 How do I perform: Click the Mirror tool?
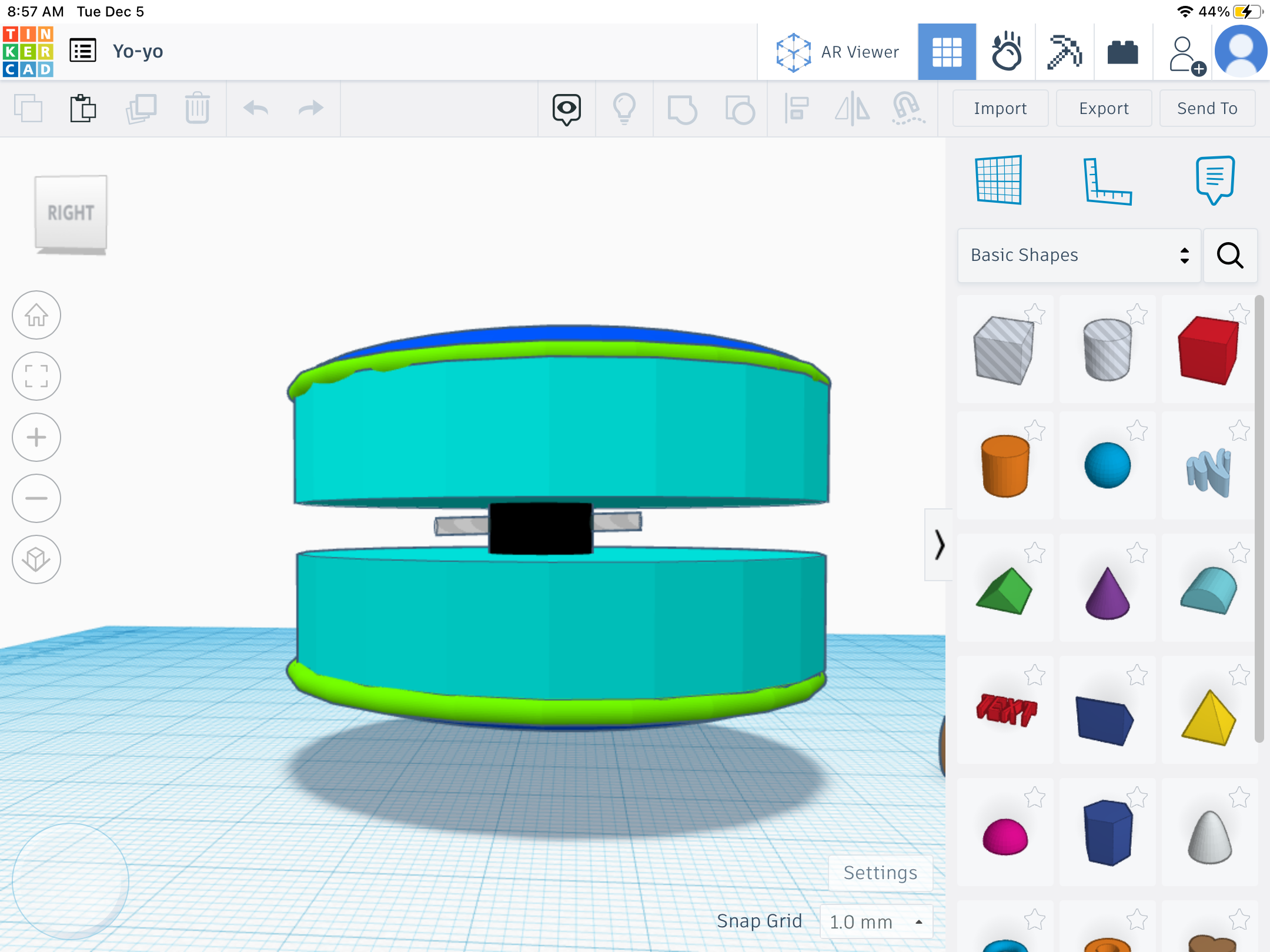(853, 109)
